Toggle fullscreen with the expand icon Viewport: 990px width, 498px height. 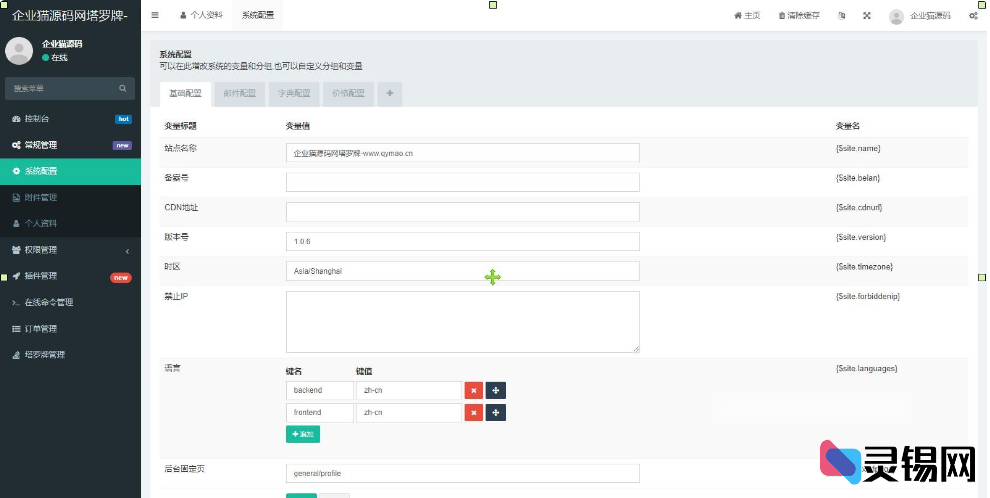(x=867, y=15)
